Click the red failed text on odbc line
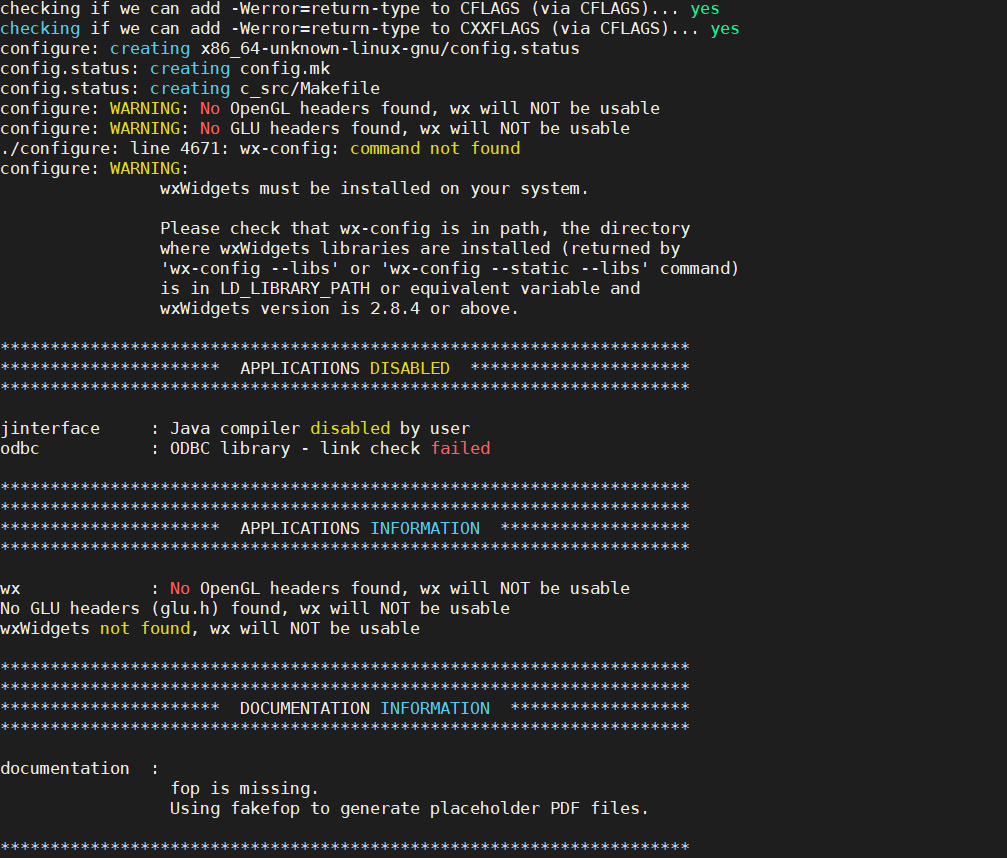 [460, 448]
